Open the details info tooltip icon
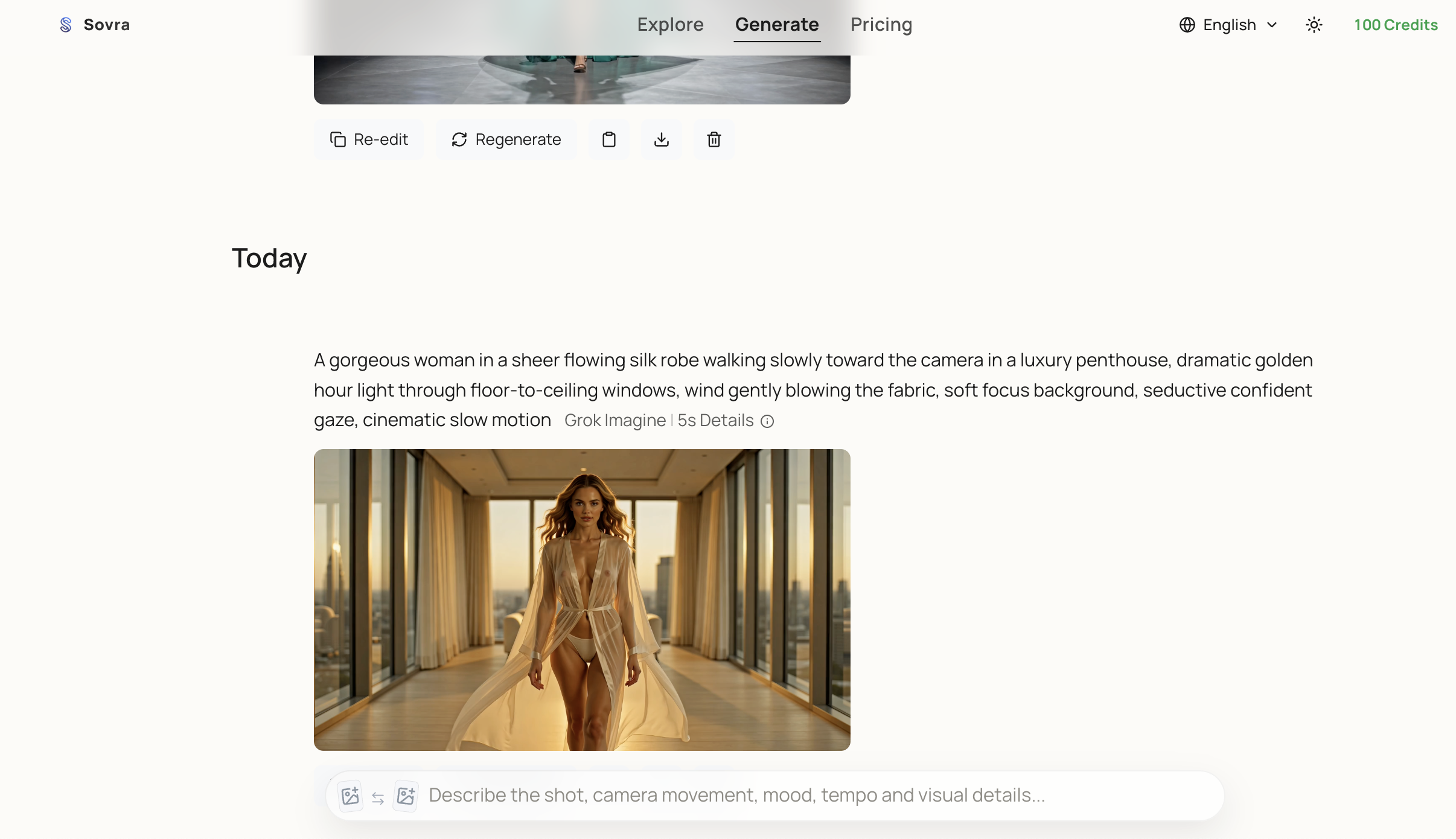 click(767, 421)
